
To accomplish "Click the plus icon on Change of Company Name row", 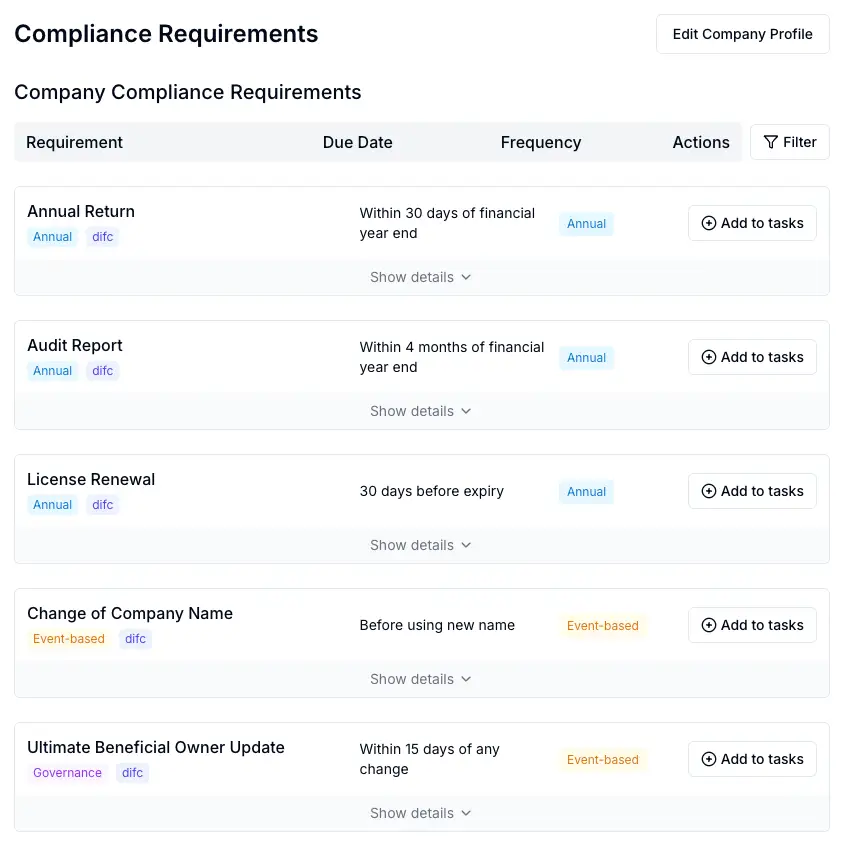I will point(708,625).
